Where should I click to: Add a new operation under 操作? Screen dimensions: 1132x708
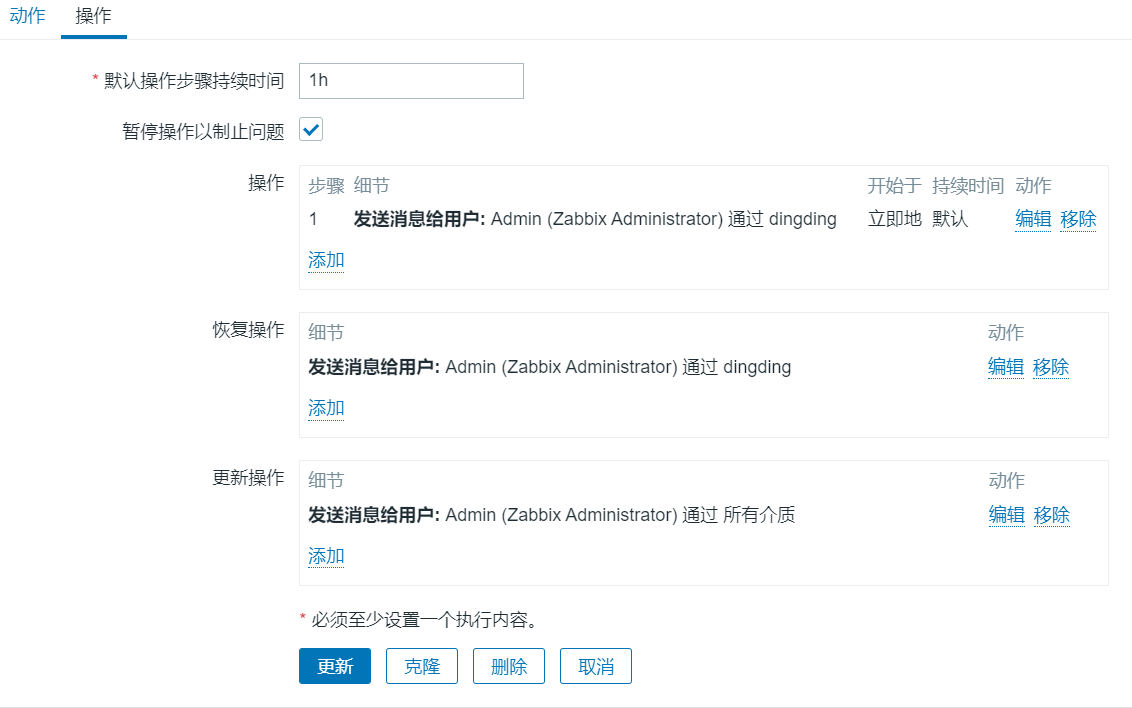[326, 260]
